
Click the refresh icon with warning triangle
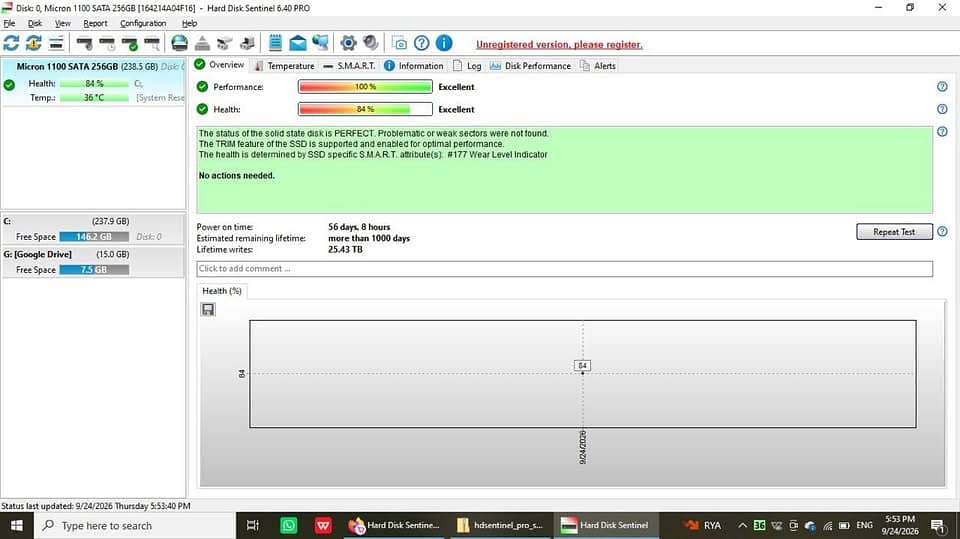point(34,43)
